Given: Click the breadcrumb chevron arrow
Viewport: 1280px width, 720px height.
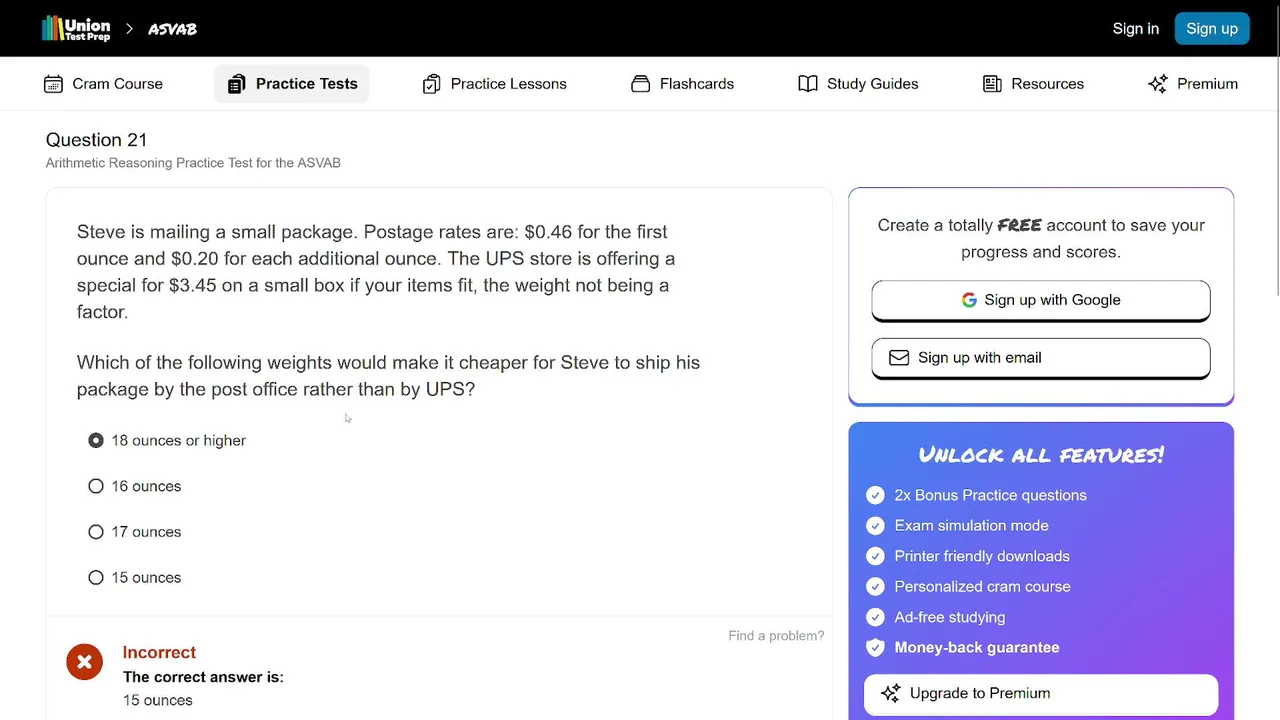Looking at the screenshot, I should coord(129,29).
